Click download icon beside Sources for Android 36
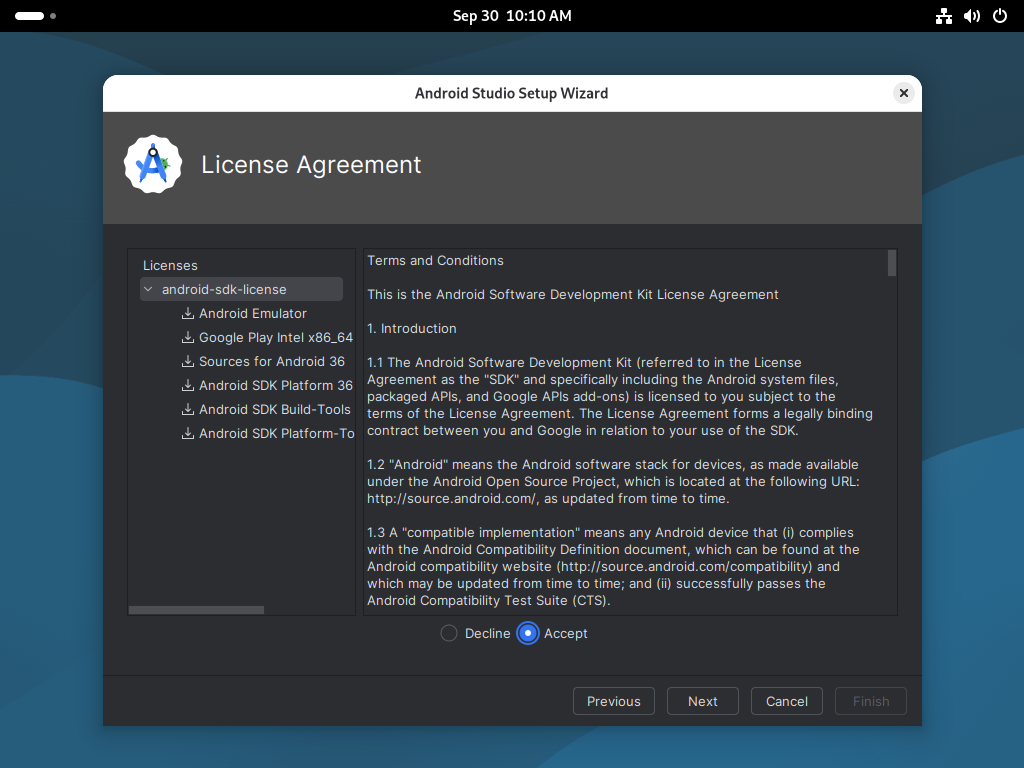The height and width of the screenshot is (768, 1024). pos(188,362)
